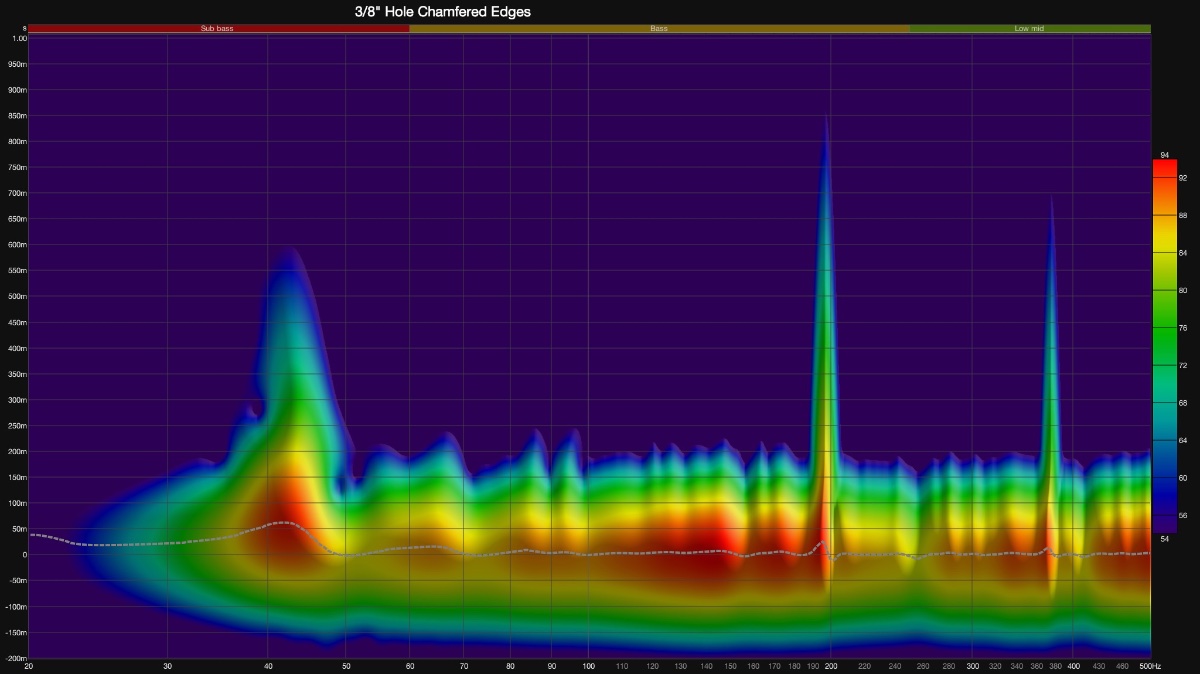
Task: Click the yellow 84 level on color legend
Action: tap(1164, 252)
